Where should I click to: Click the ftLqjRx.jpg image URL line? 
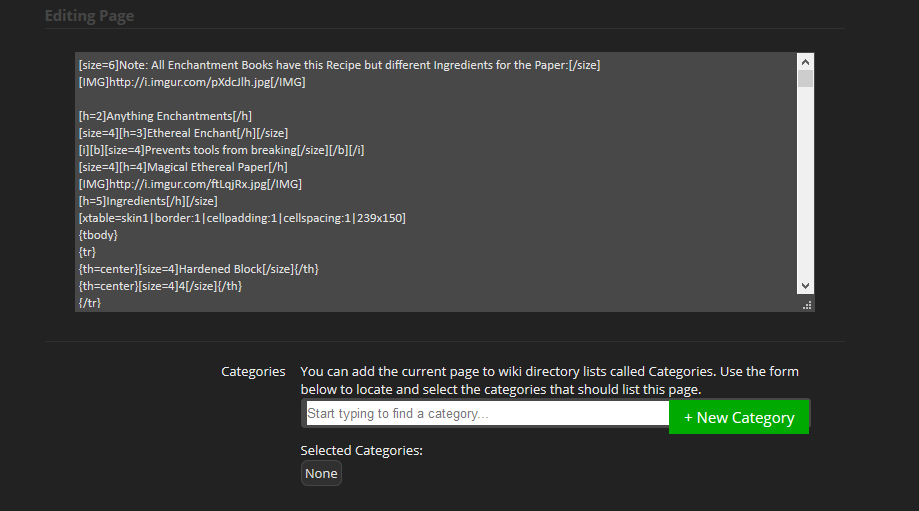(x=190, y=184)
